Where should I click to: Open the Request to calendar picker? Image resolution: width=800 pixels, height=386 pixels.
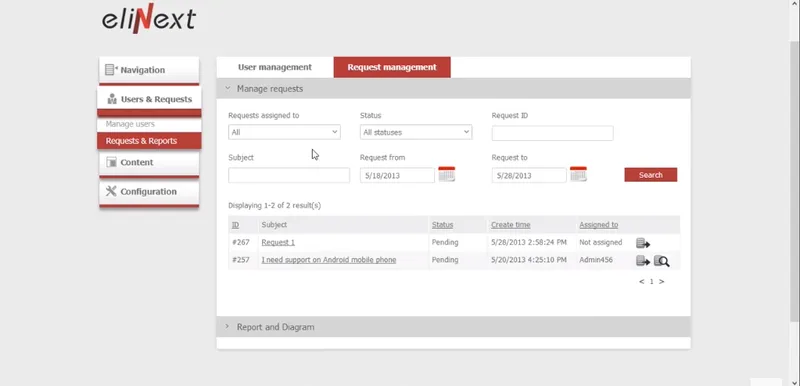578,174
